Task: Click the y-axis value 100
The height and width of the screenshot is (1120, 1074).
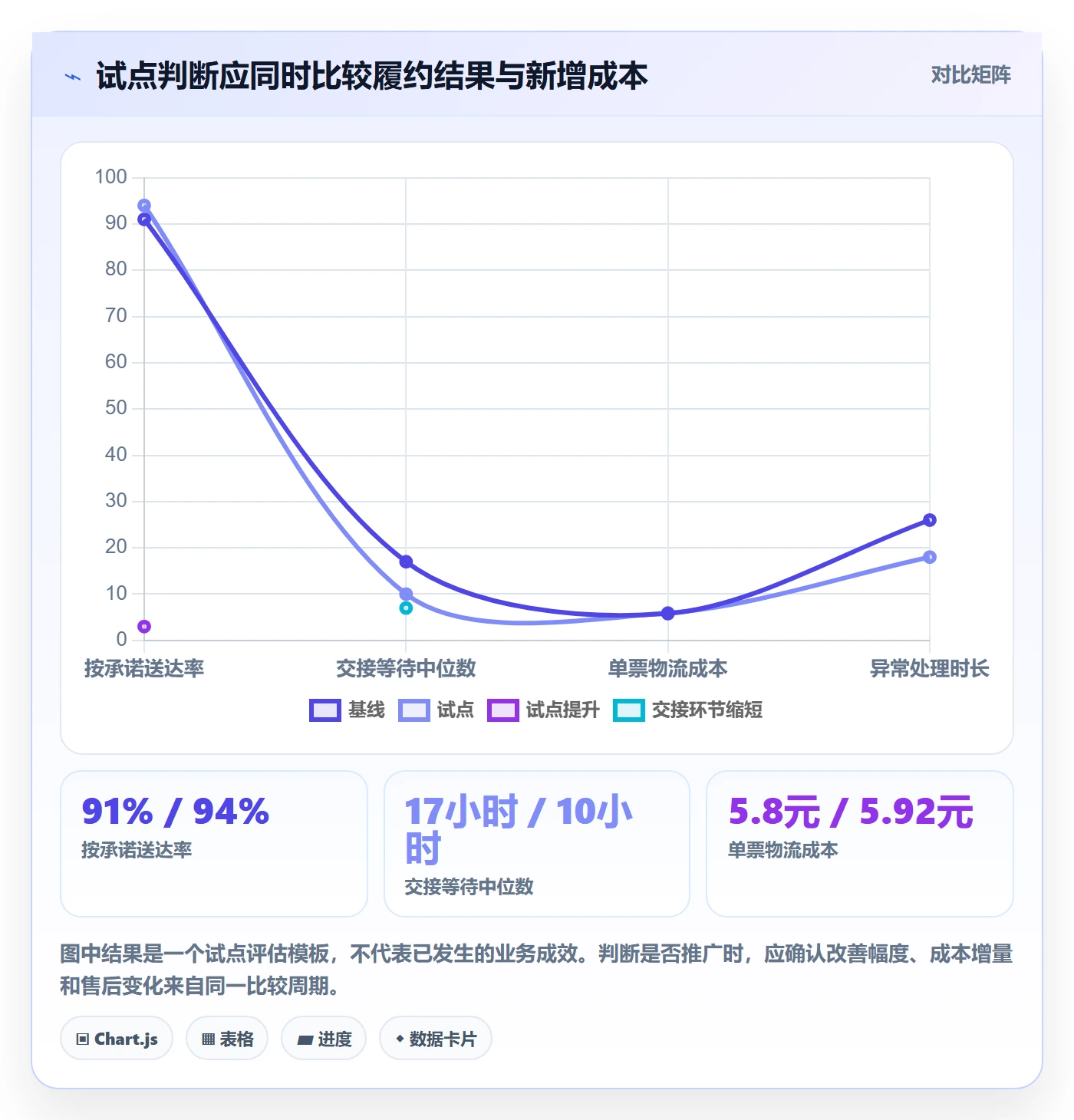Action: (110, 177)
